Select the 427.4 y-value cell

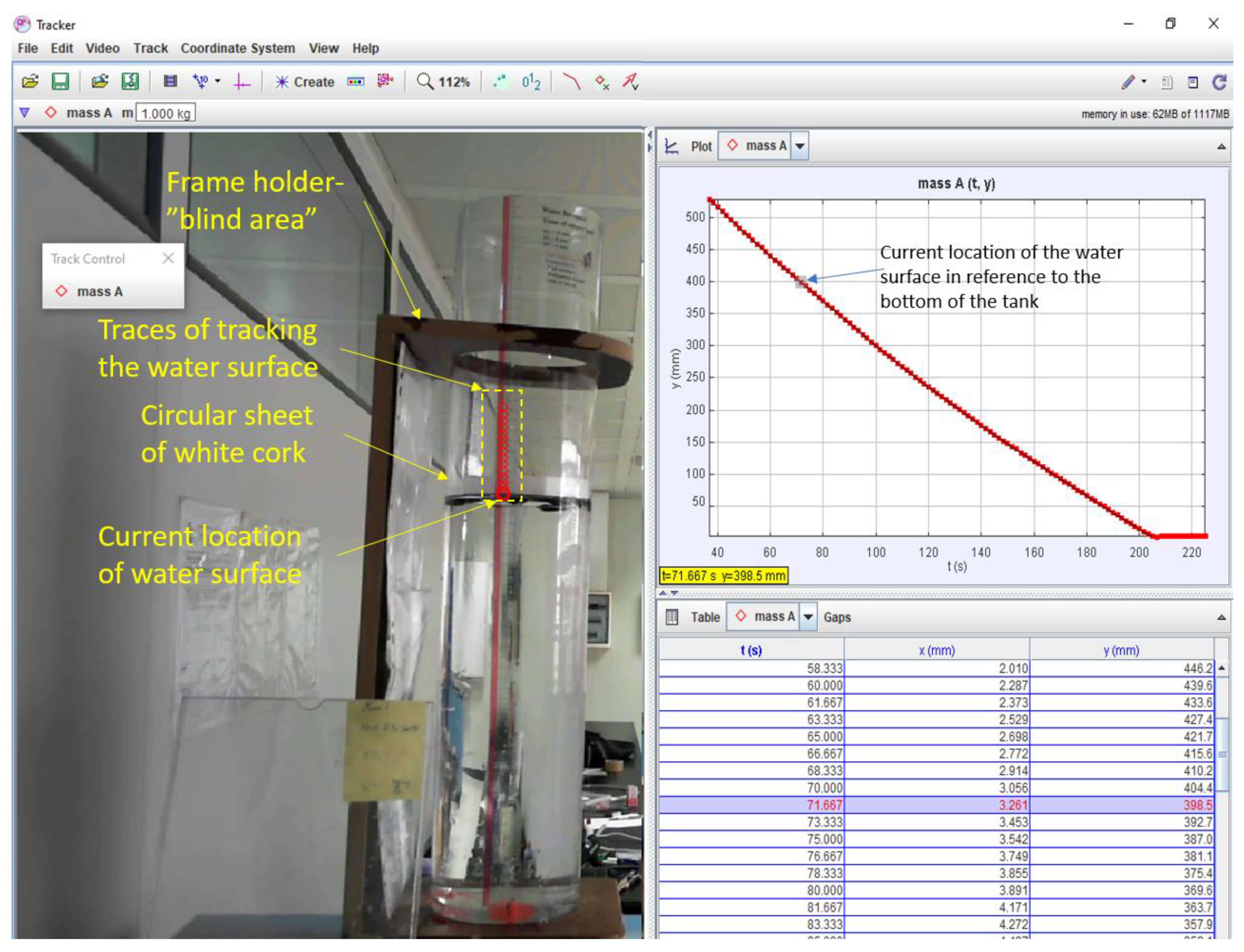pos(1121,719)
